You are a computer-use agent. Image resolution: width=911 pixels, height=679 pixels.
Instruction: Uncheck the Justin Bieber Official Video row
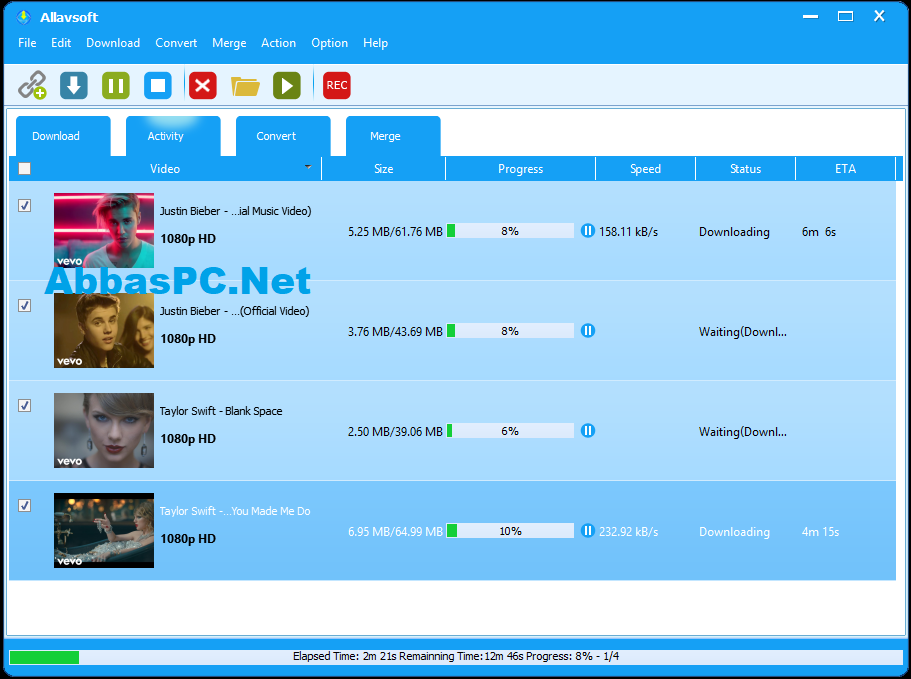pyautogui.click(x=24, y=306)
